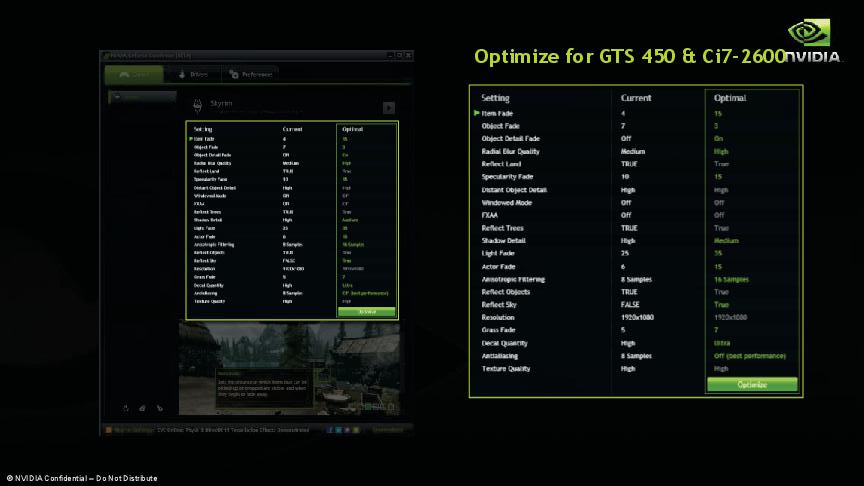Select the FXAA setting in the enlarged panel

(489, 215)
